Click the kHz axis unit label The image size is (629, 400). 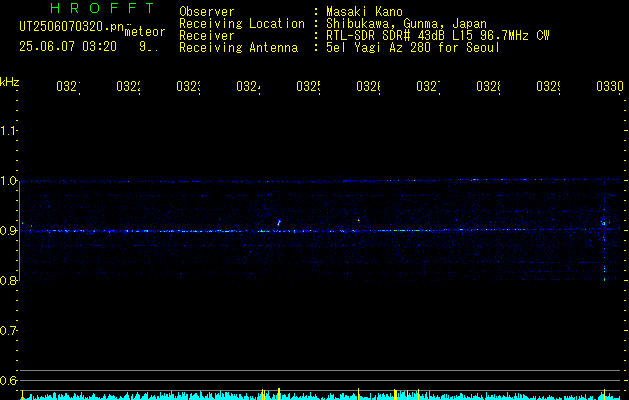click(x=9, y=82)
